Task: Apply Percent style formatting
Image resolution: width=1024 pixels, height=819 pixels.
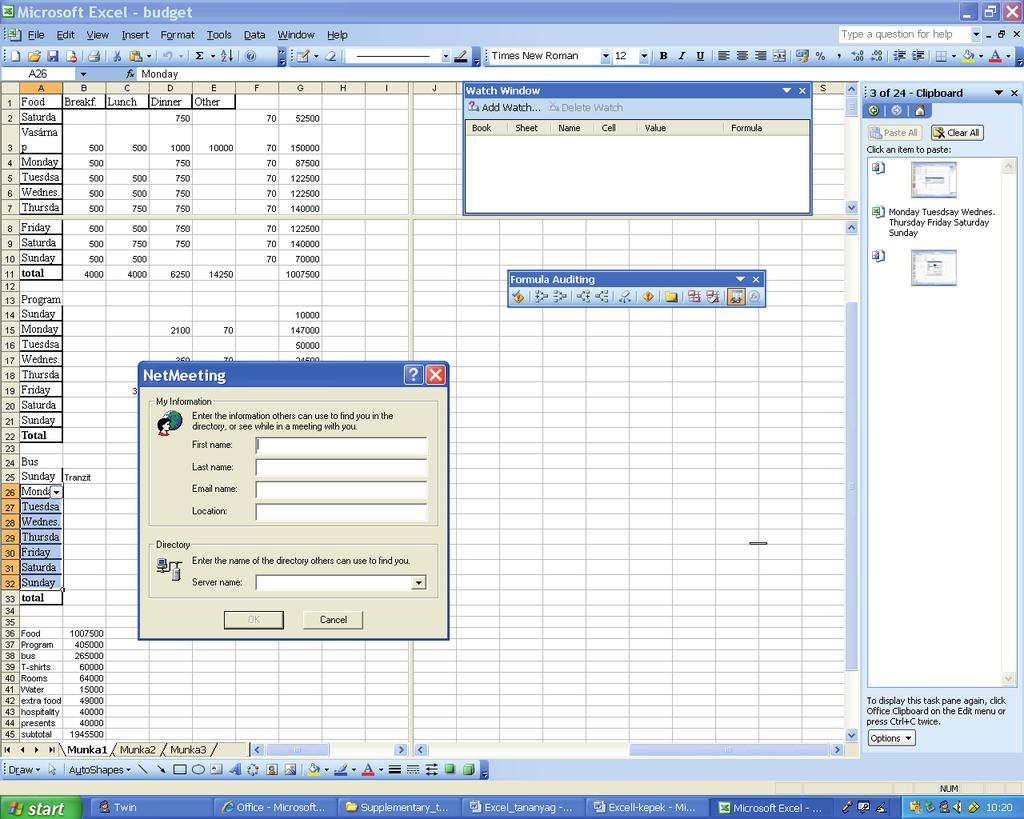Action: tap(820, 56)
